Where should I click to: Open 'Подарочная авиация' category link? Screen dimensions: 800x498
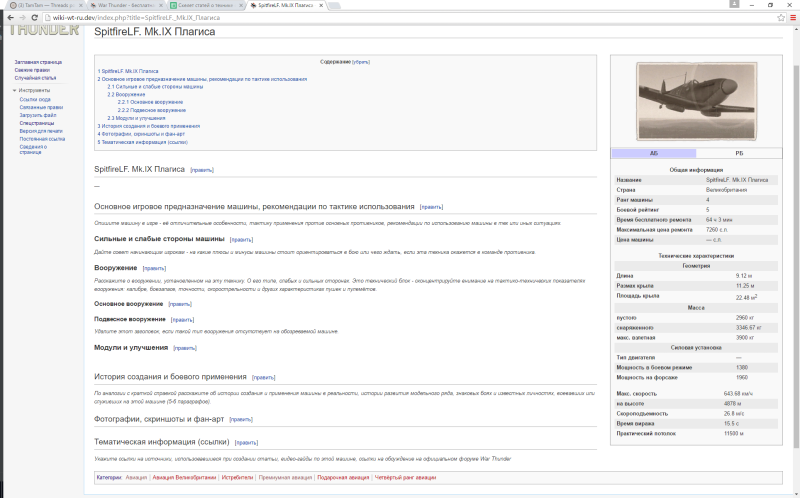coord(343,478)
